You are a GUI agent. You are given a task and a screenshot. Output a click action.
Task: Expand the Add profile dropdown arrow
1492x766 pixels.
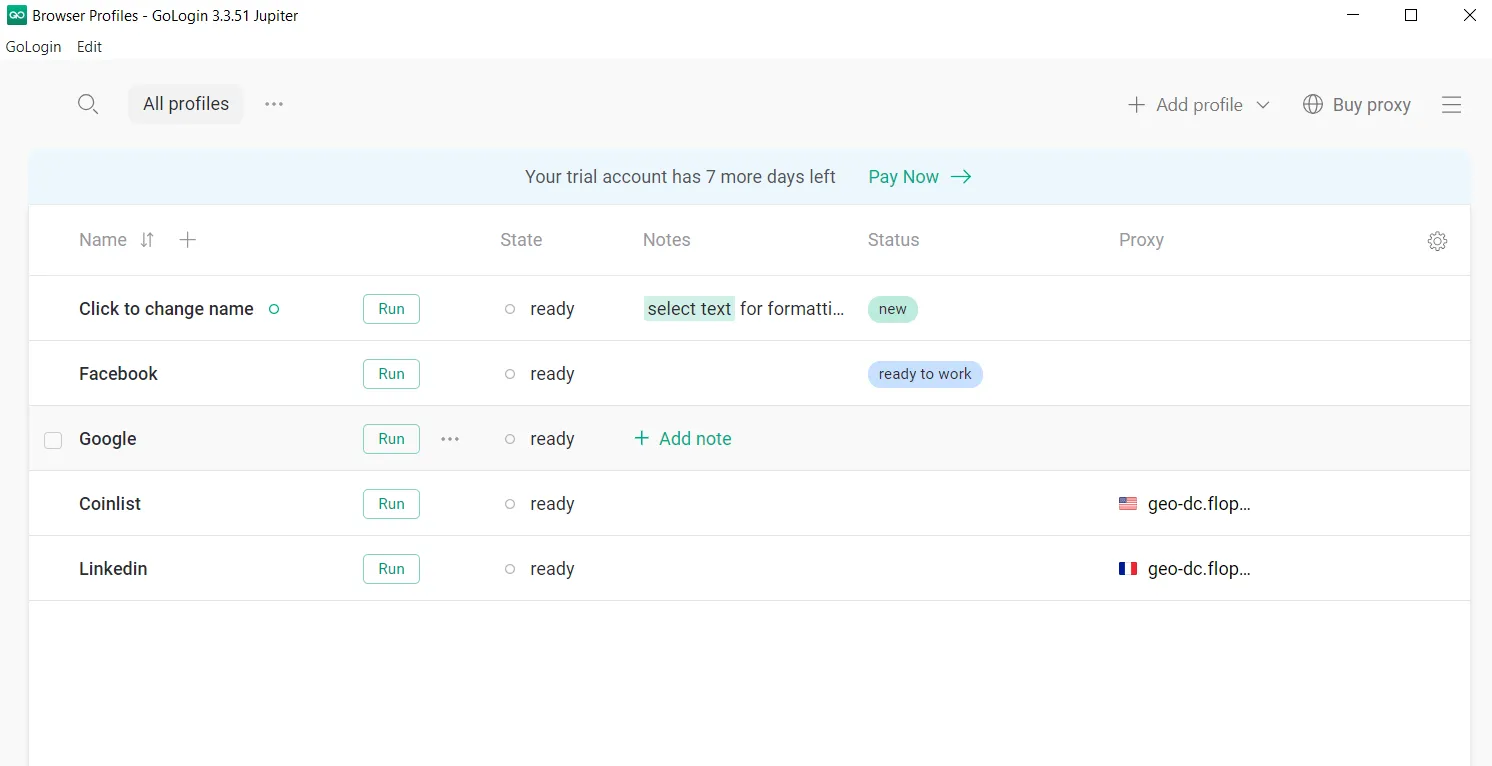point(1263,105)
